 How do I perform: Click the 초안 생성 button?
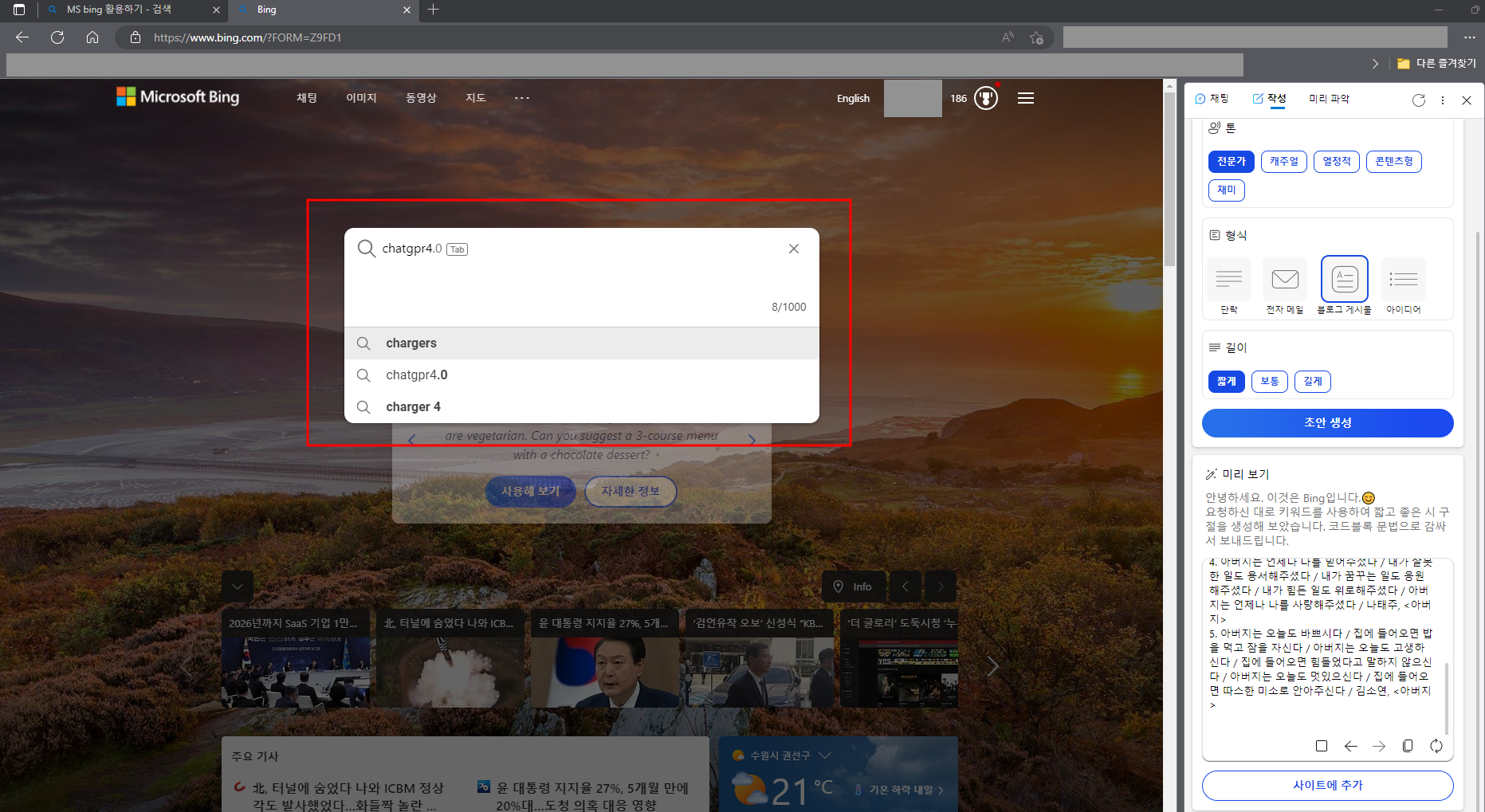(x=1328, y=423)
